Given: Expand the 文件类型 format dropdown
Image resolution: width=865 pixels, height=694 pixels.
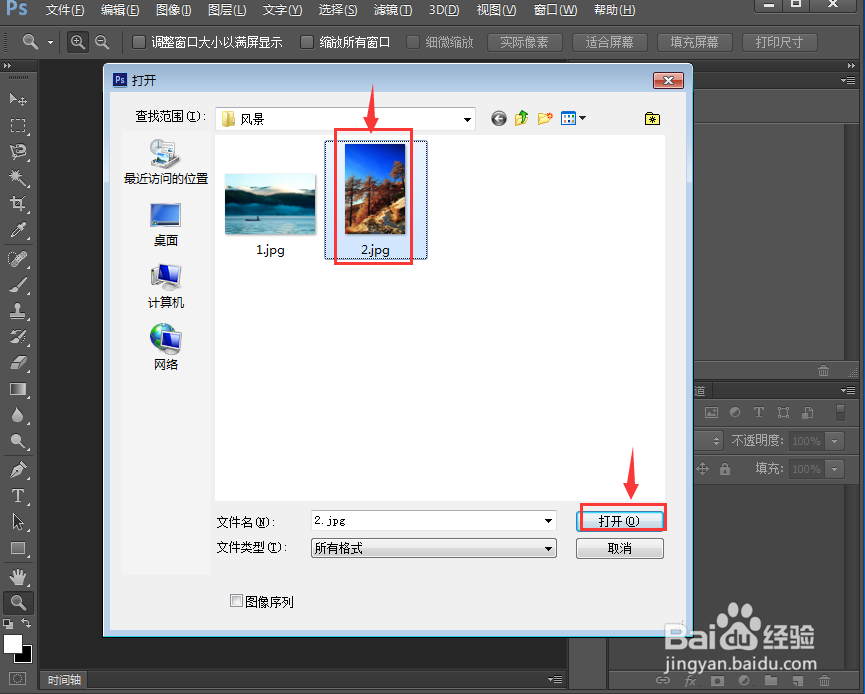Looking at the screenshot, I should click(x=547, y=548).
